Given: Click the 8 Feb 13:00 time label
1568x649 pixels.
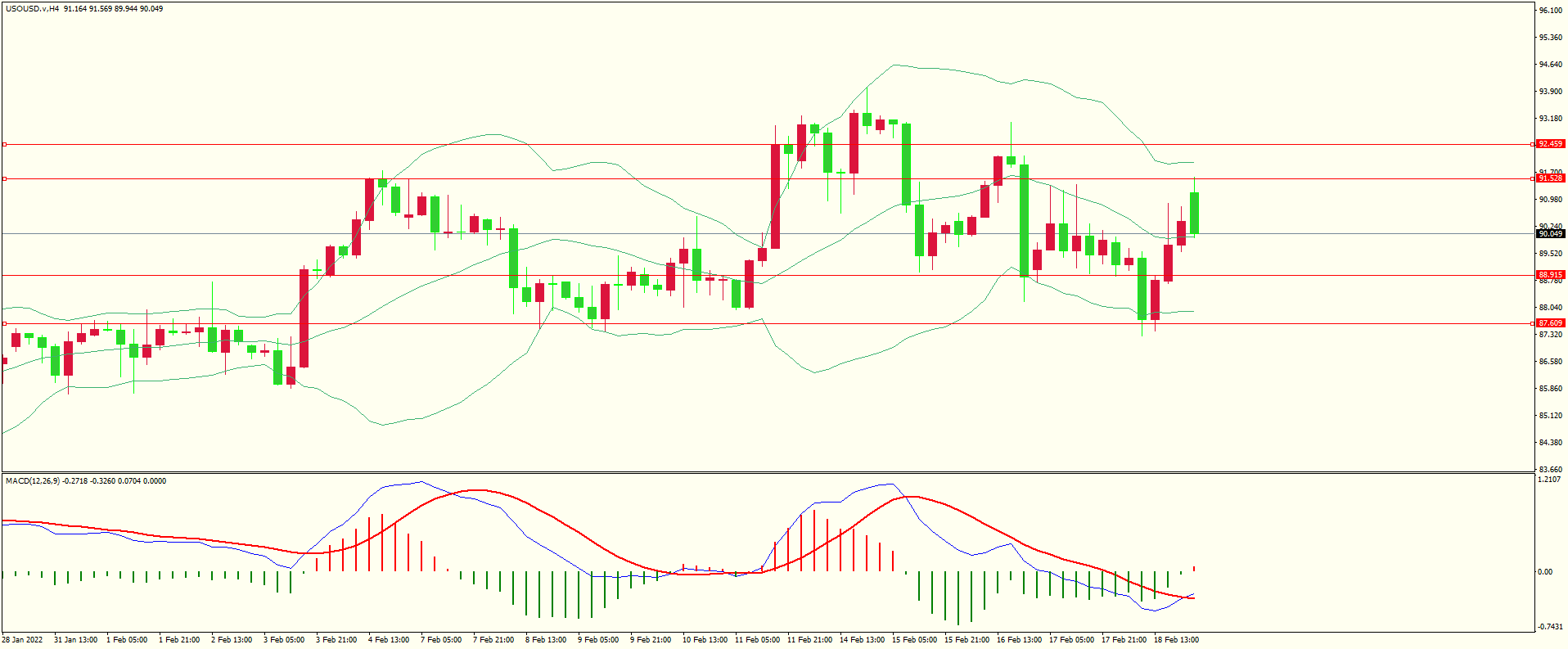Looking at the screenshot, I should (546, 640).
